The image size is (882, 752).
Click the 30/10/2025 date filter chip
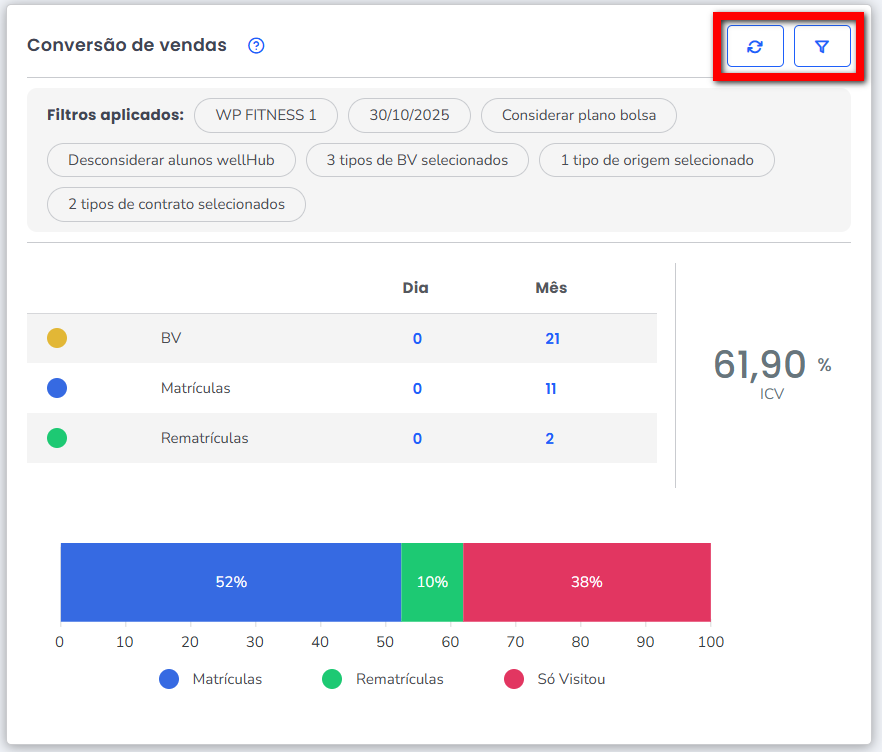(409, 115)
